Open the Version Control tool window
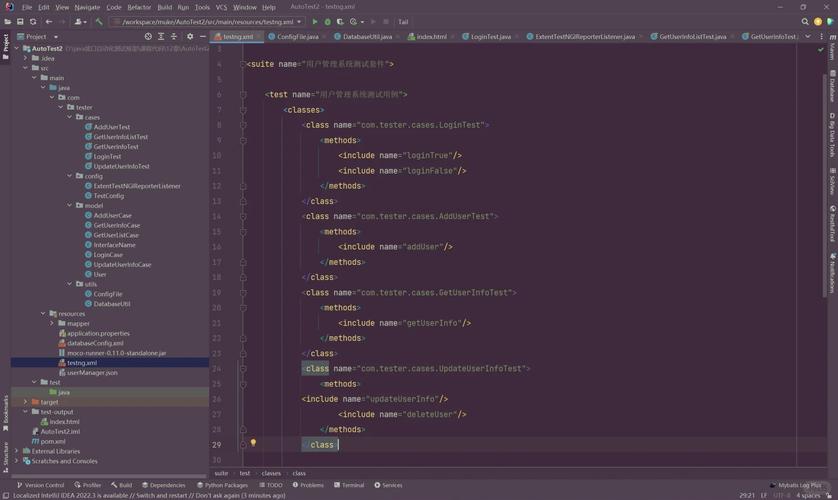Image resolution: width=838 pixels, height=500 pixels. click(41, 485)
